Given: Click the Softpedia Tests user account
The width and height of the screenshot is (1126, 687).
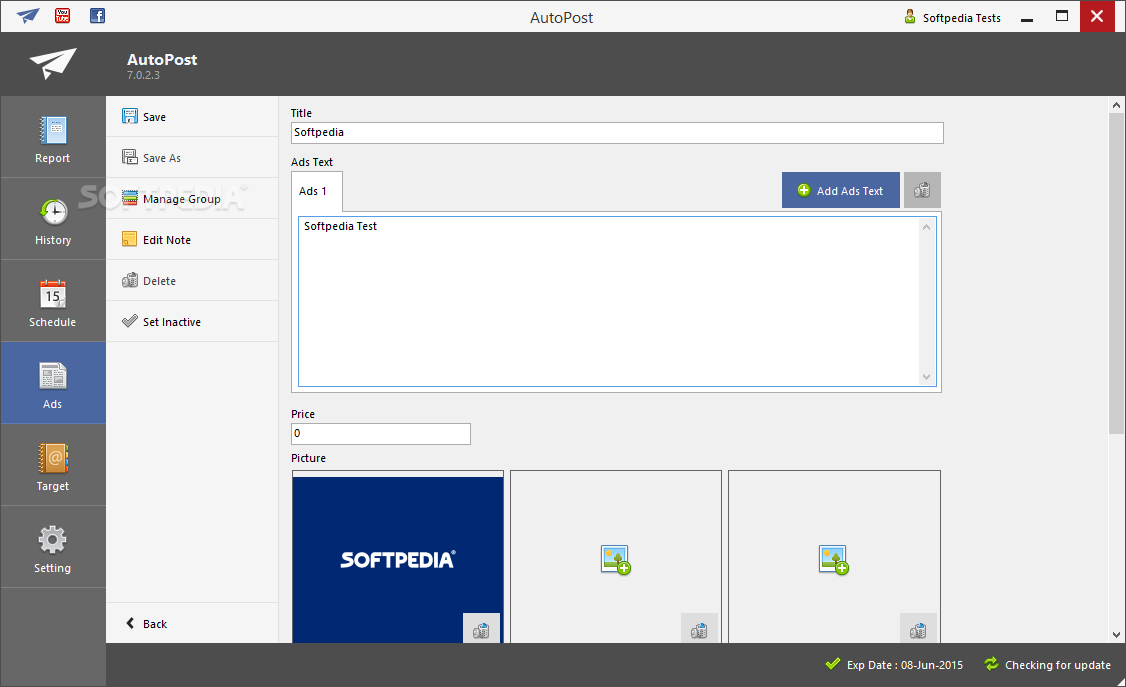Looking at the screenshot, I should click(x=952, y=17).
